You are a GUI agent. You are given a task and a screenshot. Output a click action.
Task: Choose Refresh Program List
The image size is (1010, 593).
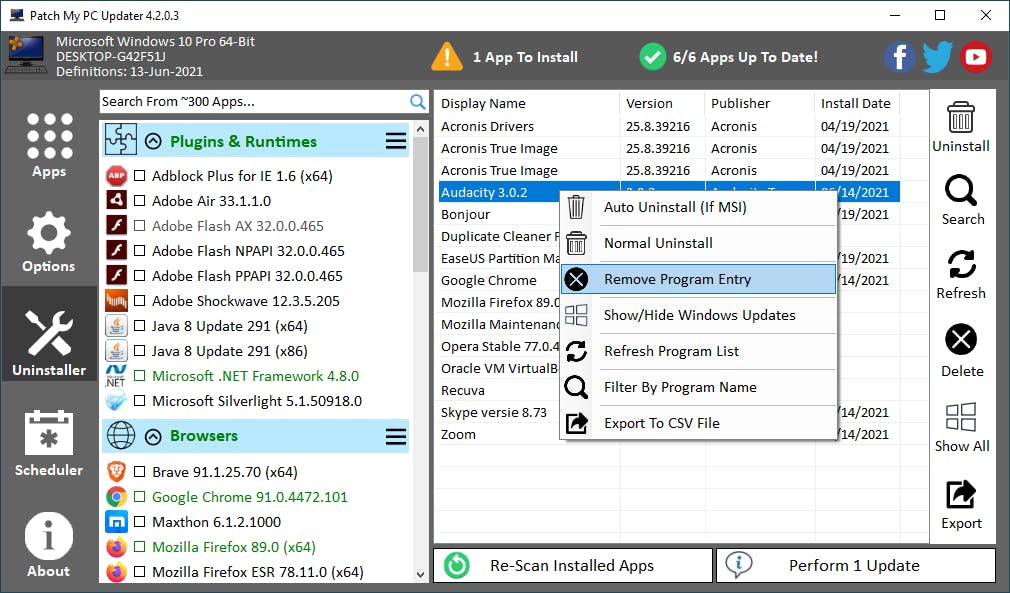(x=698, y=352)
